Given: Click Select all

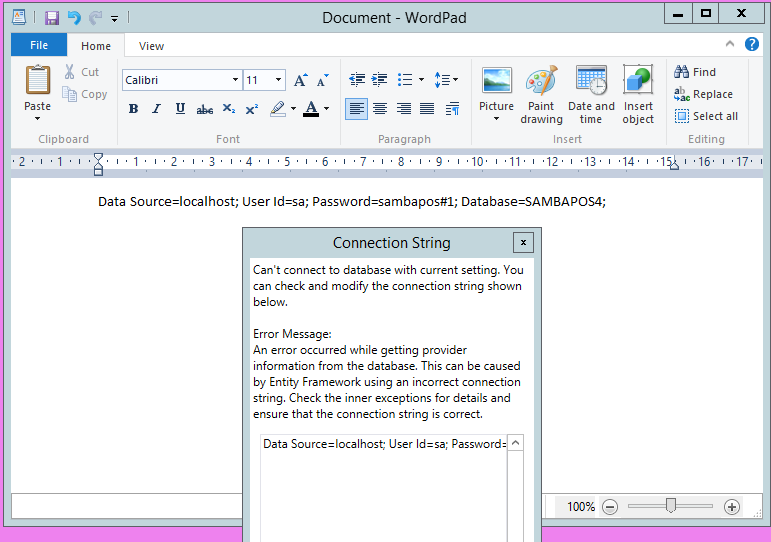Looking at the screenshot, I should [706, 116].
